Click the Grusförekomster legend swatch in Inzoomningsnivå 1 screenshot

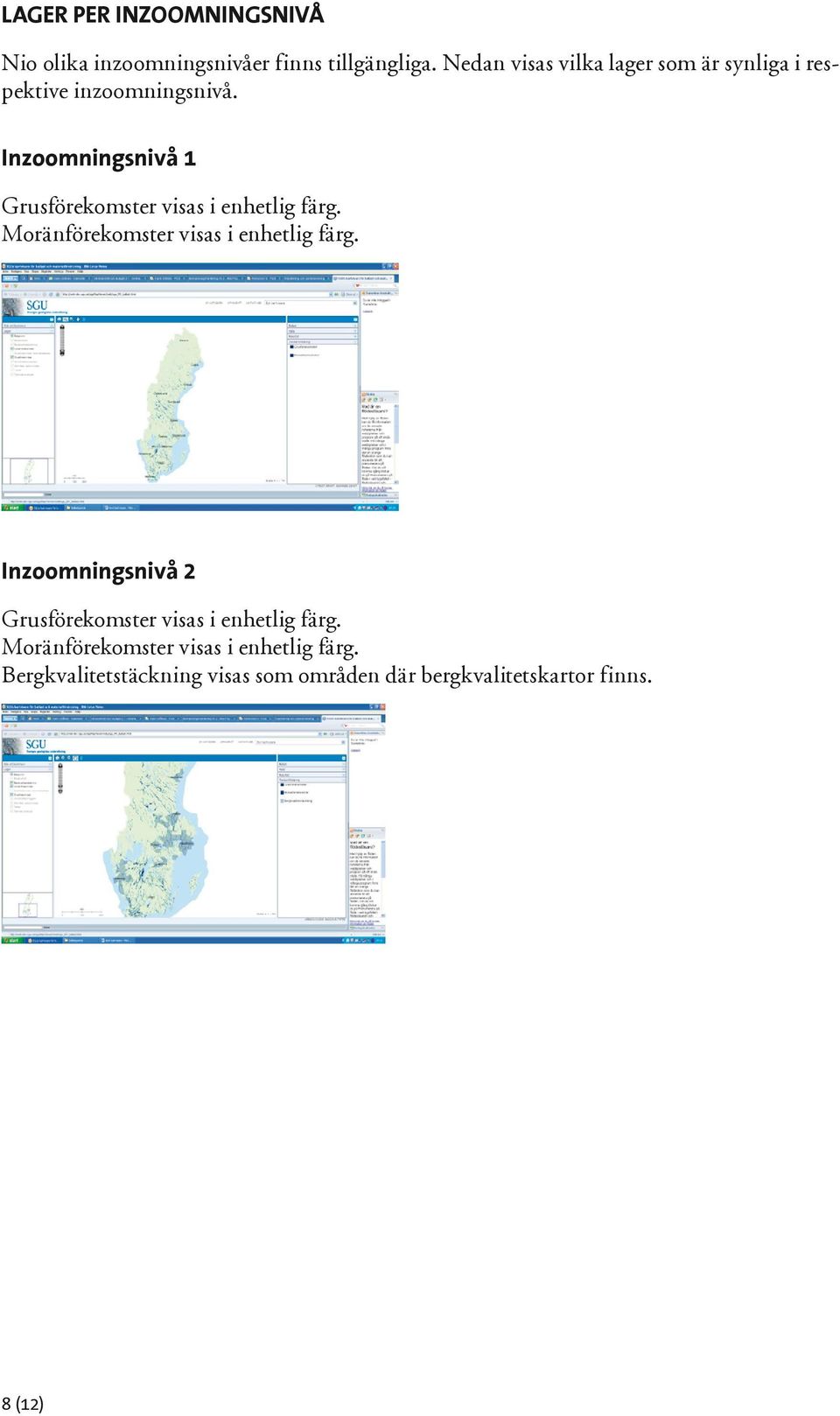tap(291, 347)
